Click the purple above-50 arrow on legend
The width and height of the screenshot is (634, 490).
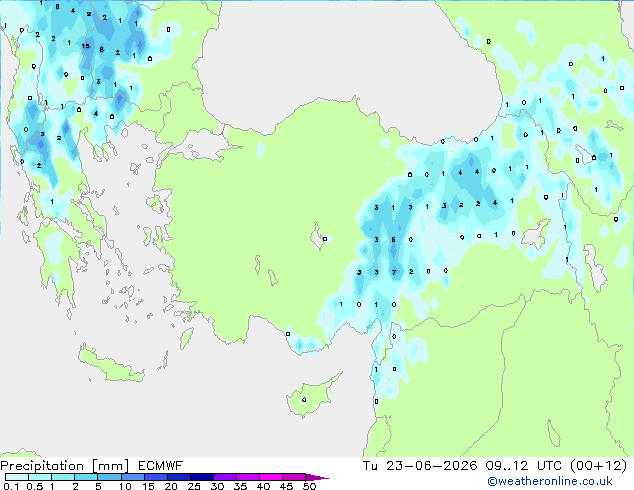[x=317, y=477]
